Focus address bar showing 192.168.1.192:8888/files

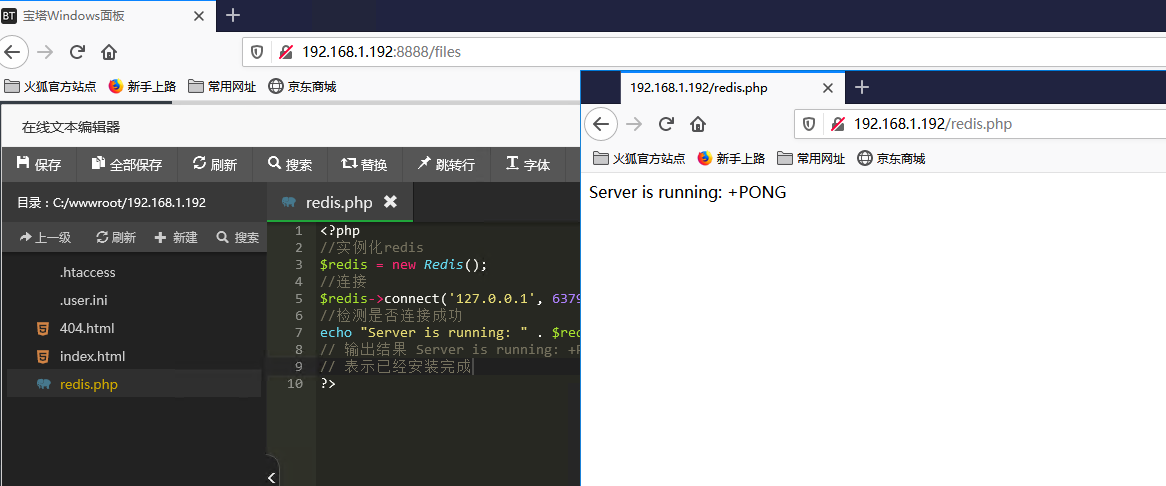point(703,52)
